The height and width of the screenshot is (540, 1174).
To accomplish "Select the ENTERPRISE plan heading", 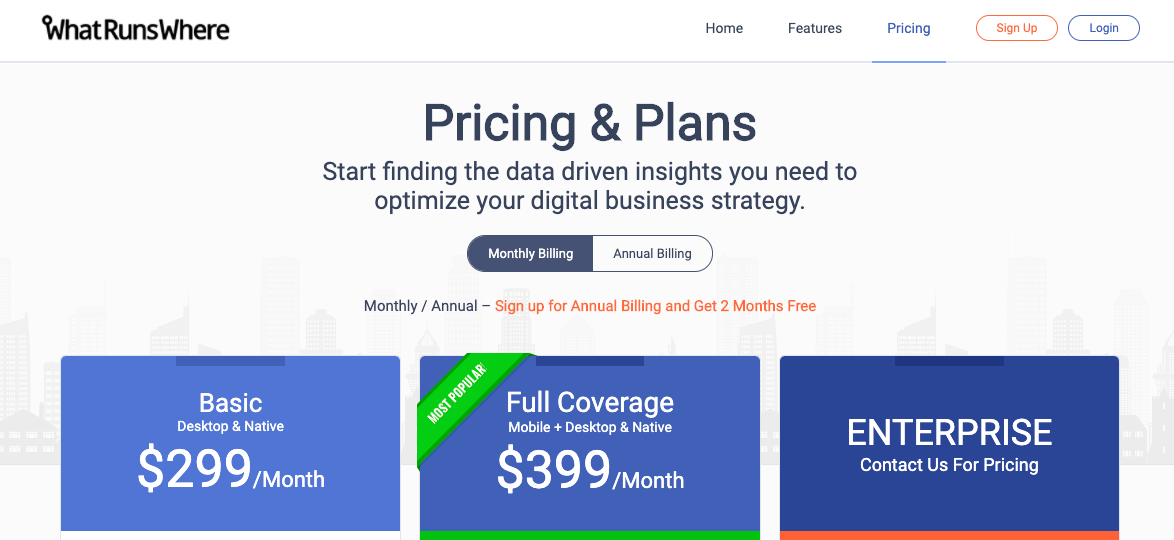I will [x=949, y=433].
